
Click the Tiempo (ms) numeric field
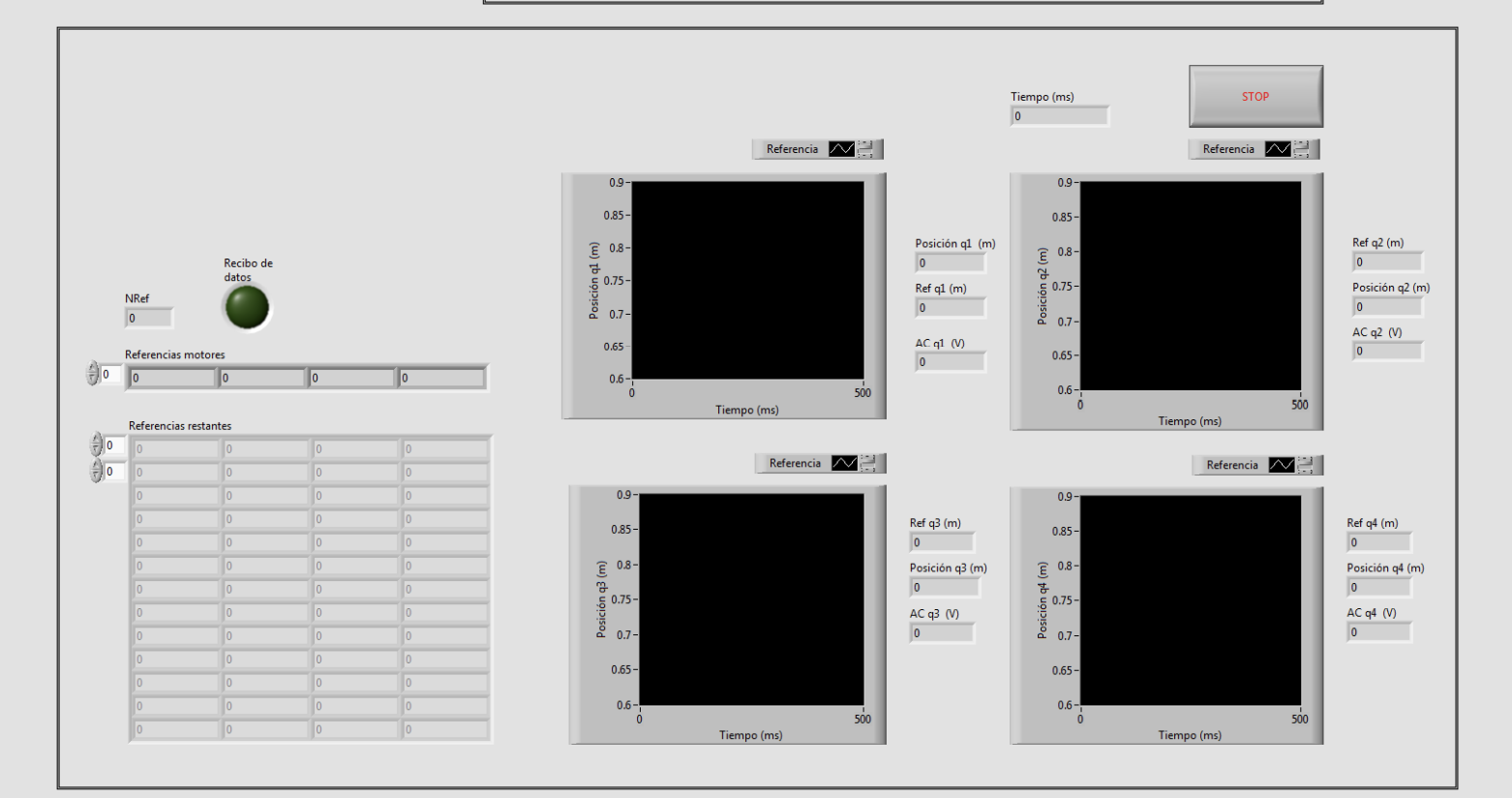tap(1059, 116)
